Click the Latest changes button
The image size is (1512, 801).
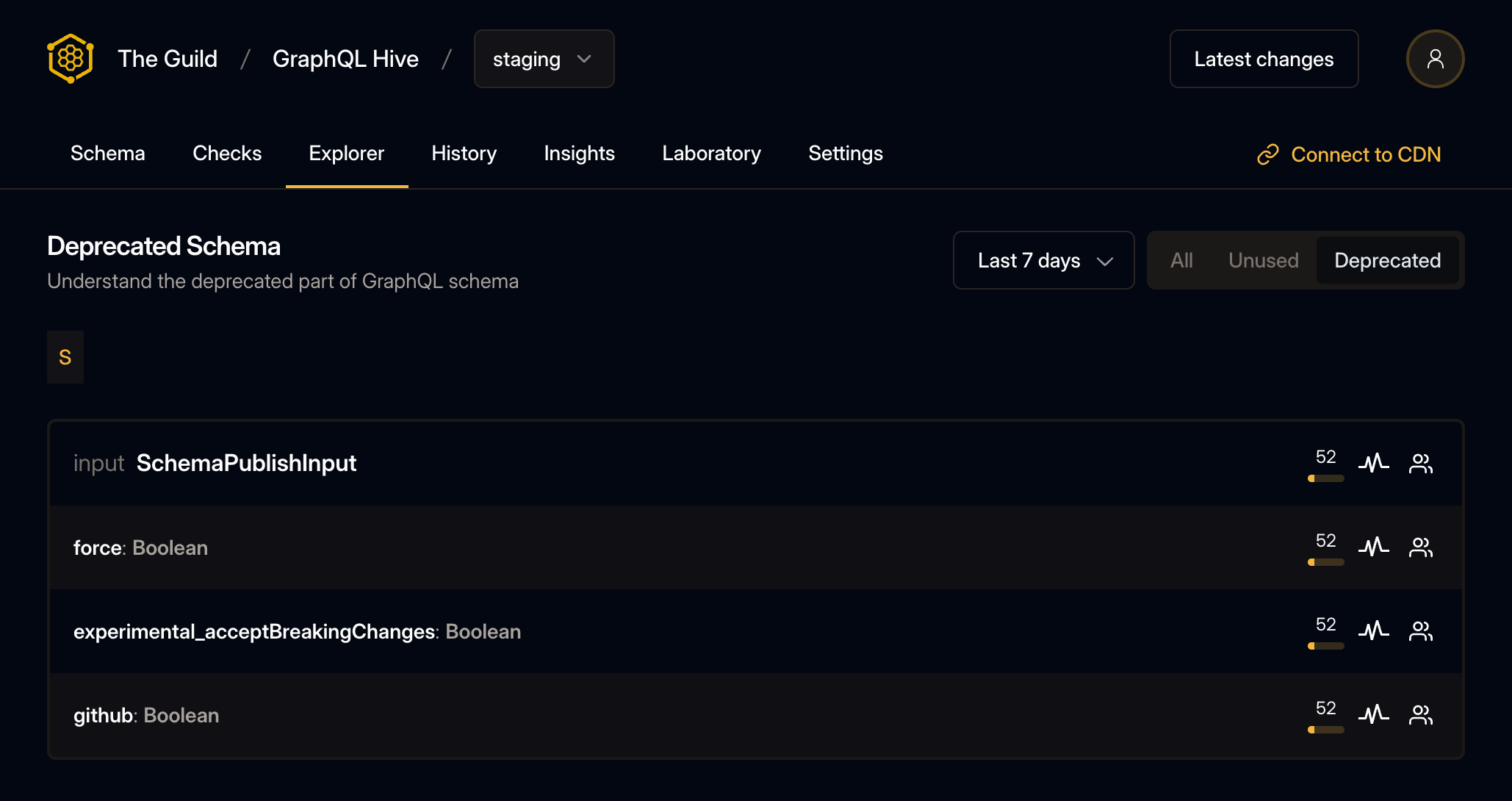coord(1264,59)
